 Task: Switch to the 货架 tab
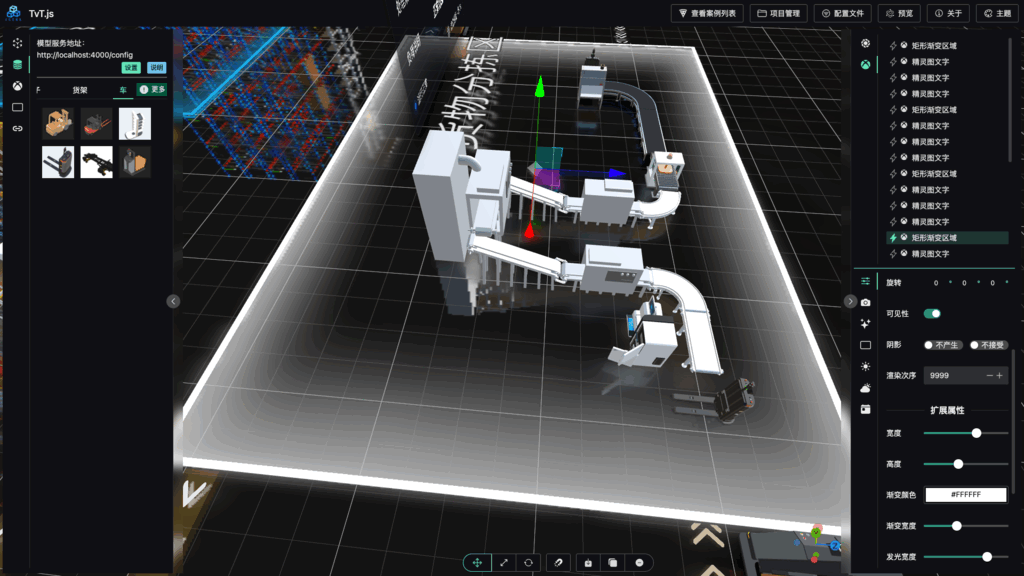(79, 90)
